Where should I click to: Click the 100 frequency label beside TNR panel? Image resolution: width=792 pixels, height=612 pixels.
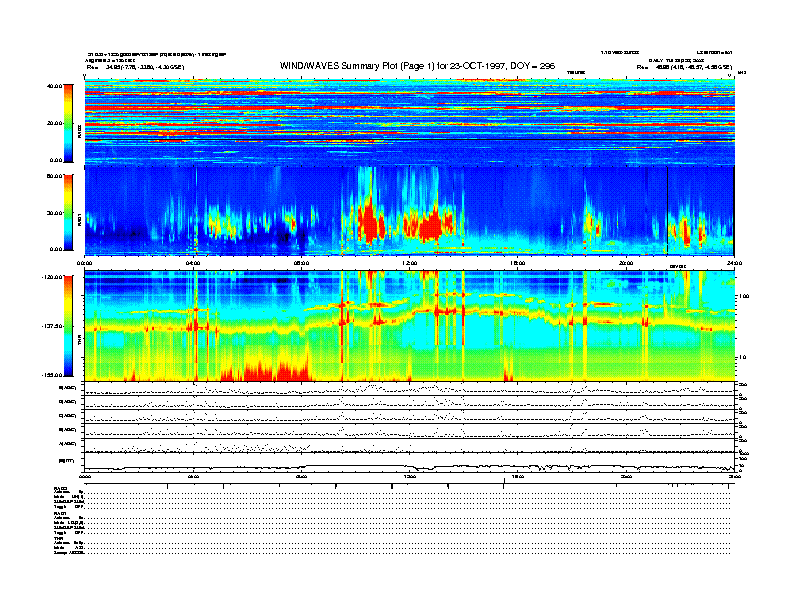(744, 296)
